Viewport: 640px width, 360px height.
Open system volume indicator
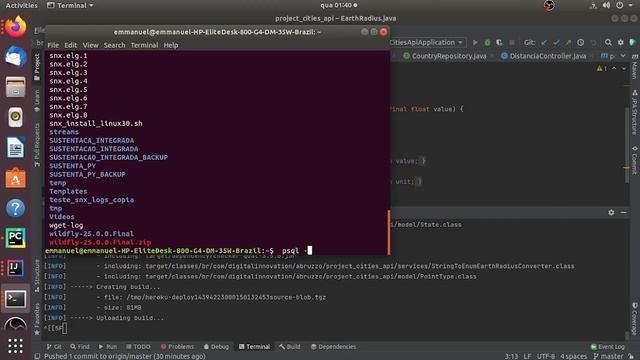[x=607, y=5]
